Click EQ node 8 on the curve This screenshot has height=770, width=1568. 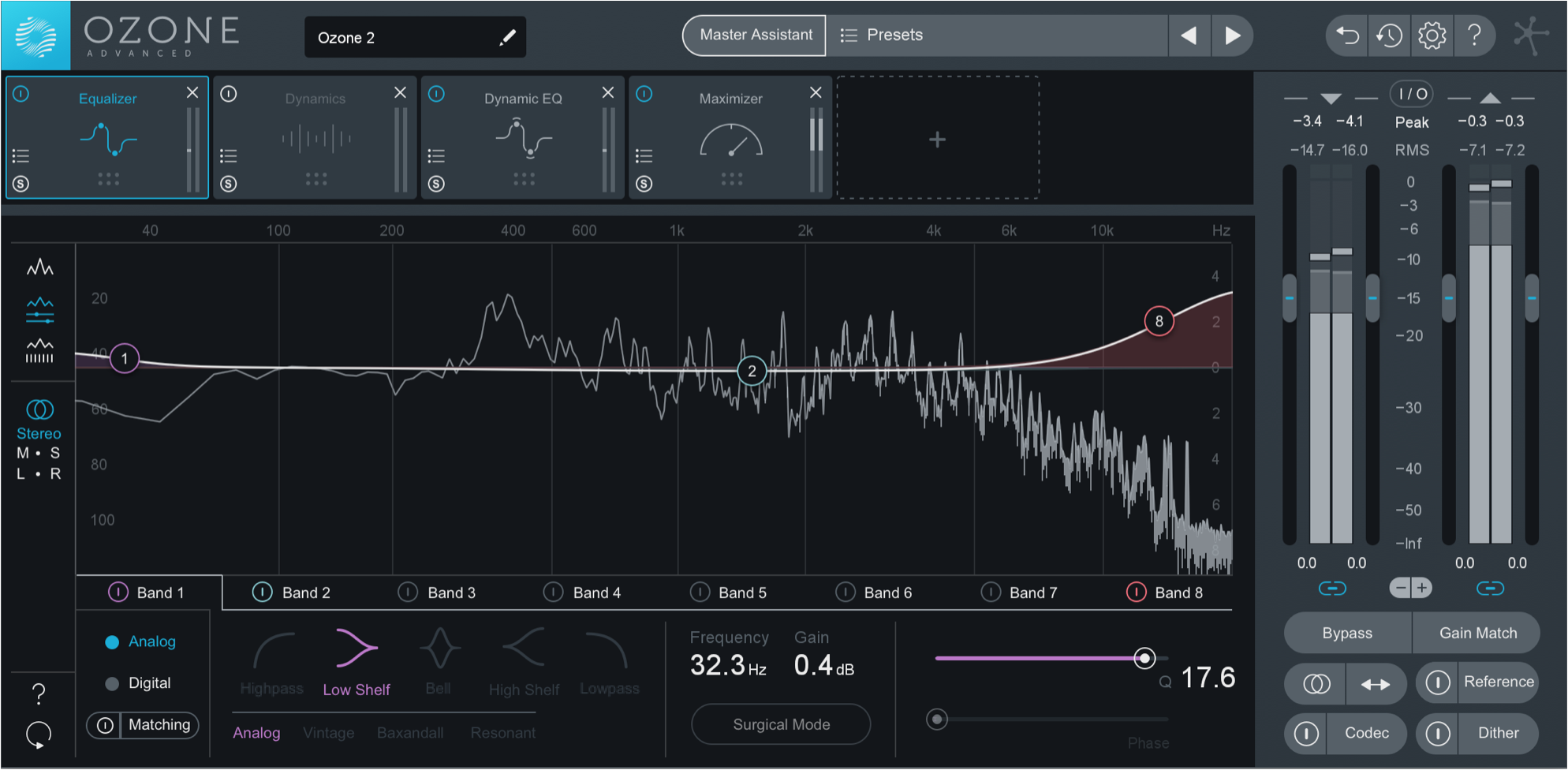click(x=1159, y=321)
